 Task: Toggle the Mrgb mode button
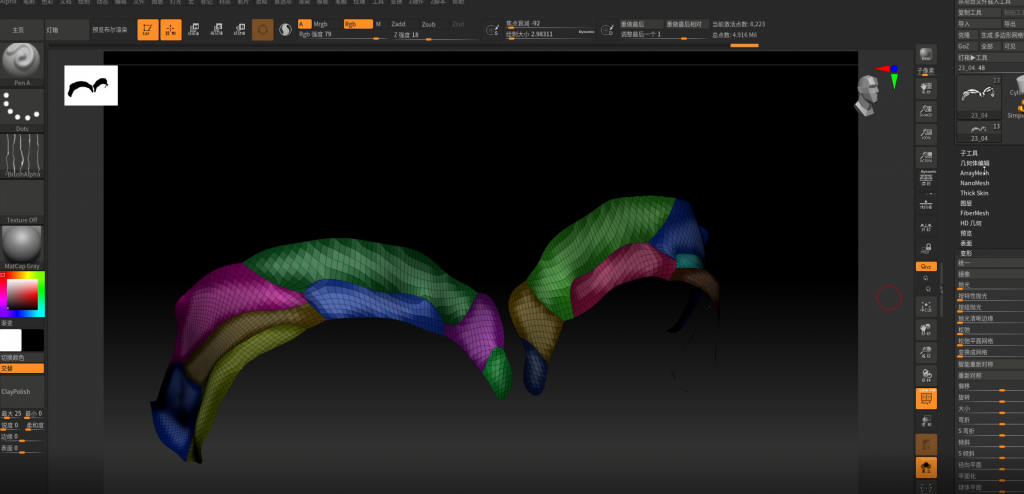[x=321, y=23]
